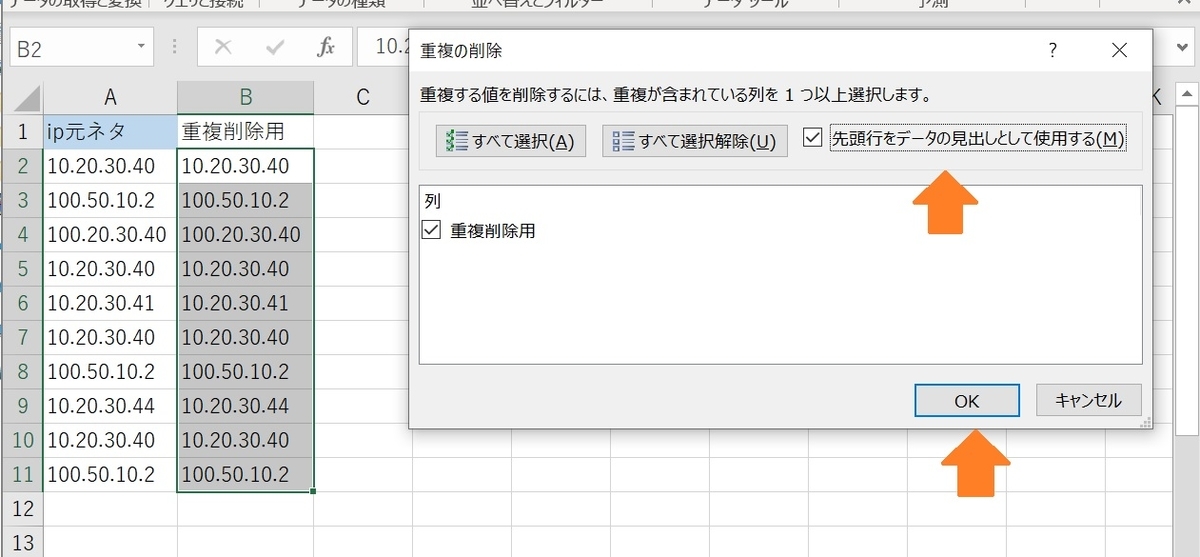1200x557 pixels.
Task: Click the Name Box showing B2
Action: pos(73,48)
